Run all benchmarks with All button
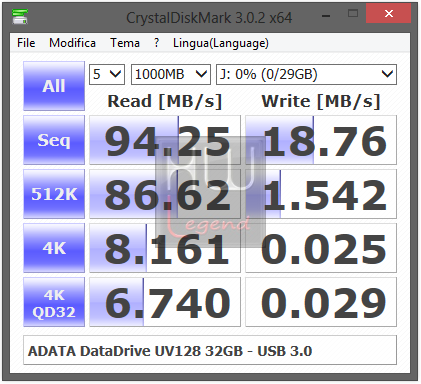Screen dimensions: 421x384 54,86
